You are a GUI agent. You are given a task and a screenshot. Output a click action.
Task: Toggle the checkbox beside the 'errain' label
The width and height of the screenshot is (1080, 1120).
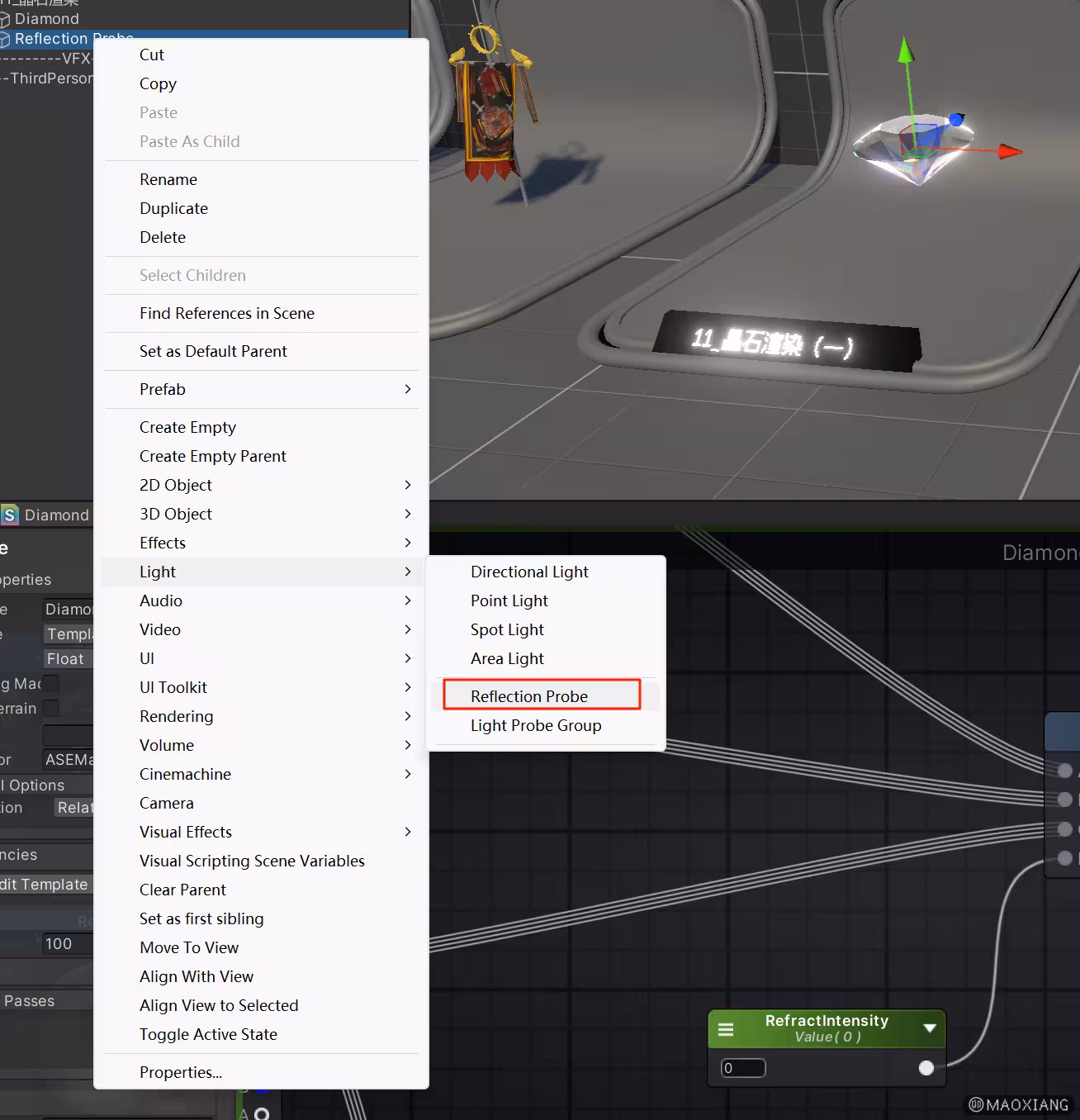point(51,709)
